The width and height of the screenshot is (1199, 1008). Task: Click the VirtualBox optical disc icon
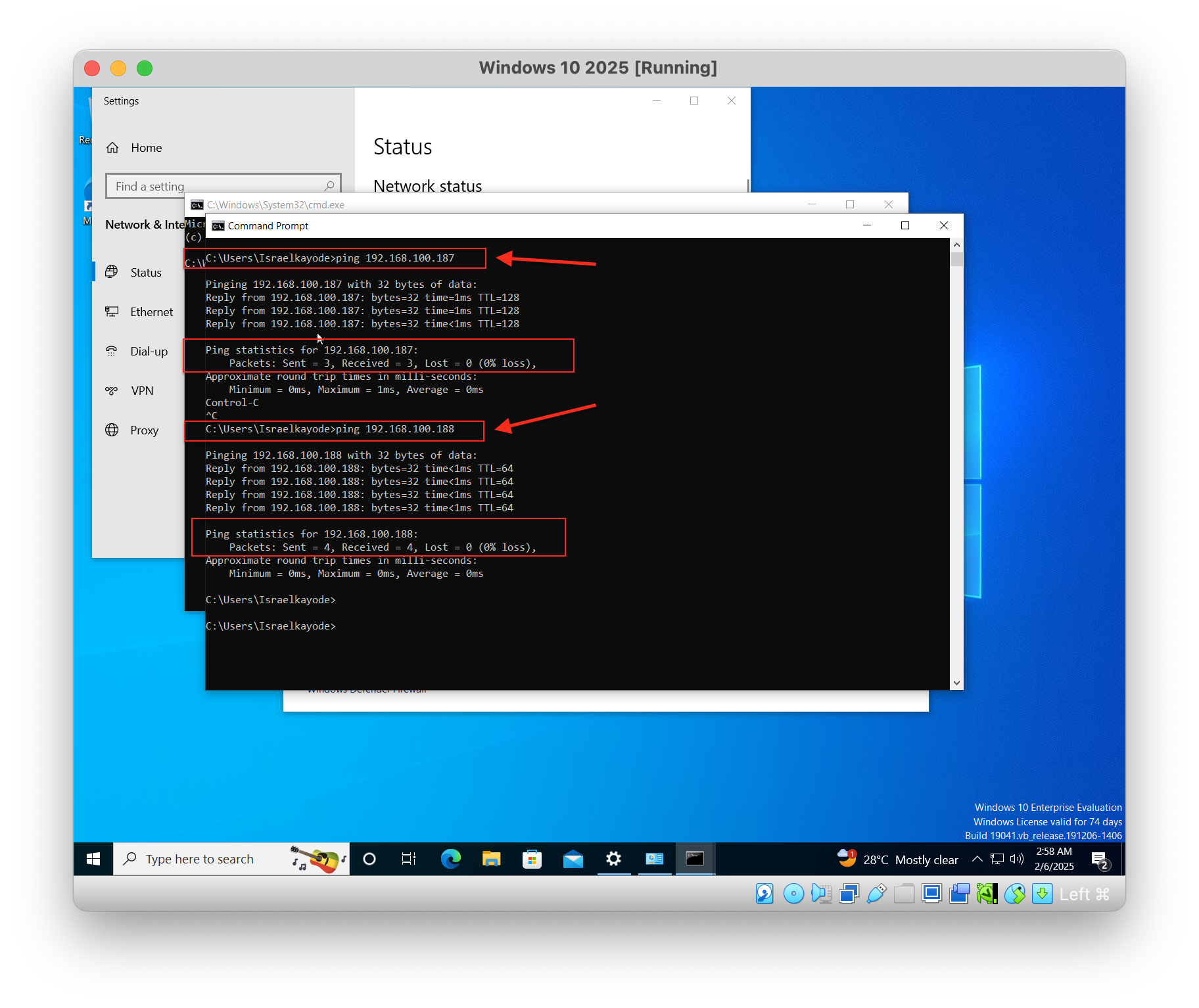click(793, 894)
